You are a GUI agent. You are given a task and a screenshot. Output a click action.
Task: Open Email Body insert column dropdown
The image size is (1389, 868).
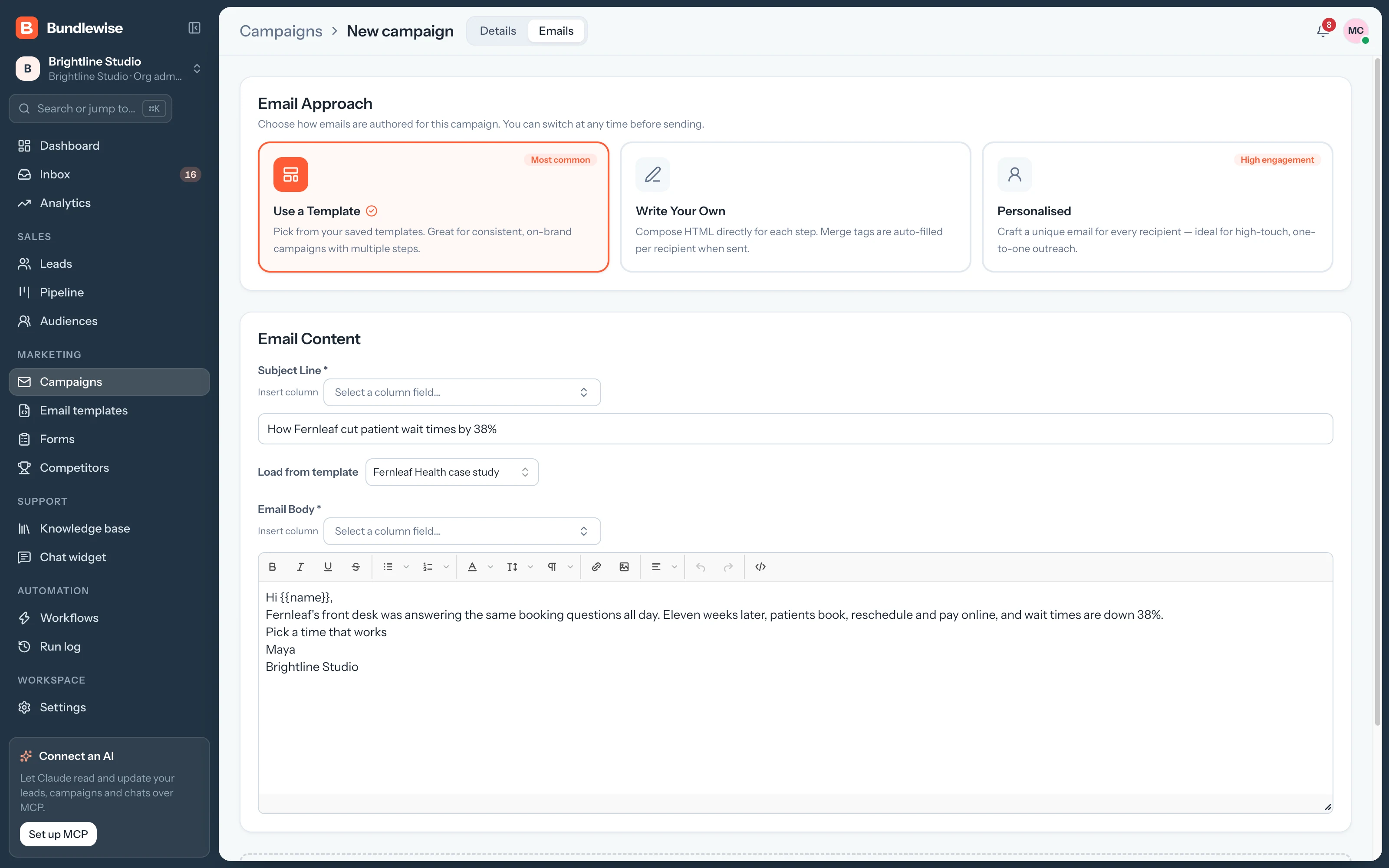click(462, 531)
